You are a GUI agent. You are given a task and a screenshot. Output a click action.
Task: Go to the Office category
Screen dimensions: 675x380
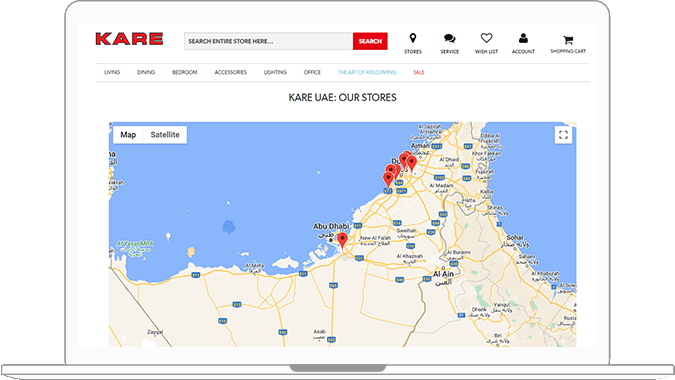tap(312, 72)
